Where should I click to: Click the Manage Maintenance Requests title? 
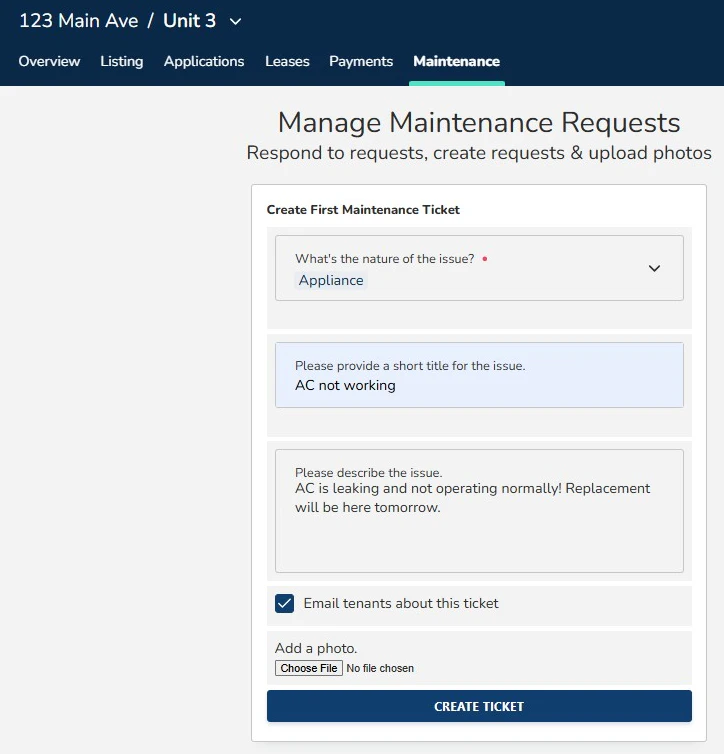tap(479, 122)
